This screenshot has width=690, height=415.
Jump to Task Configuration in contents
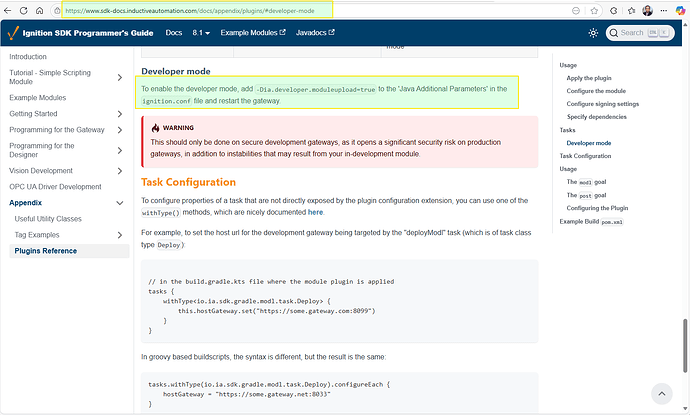[x=585, y=156]
